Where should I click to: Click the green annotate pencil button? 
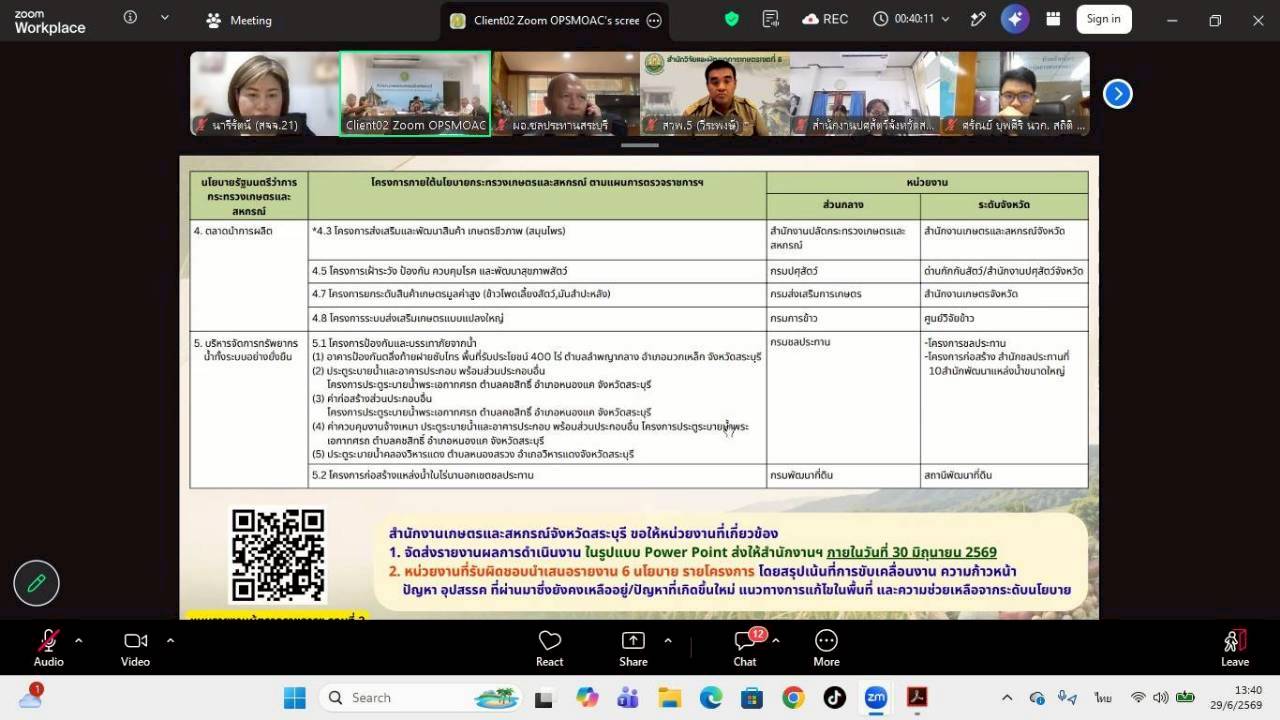(x=37, y=583)
